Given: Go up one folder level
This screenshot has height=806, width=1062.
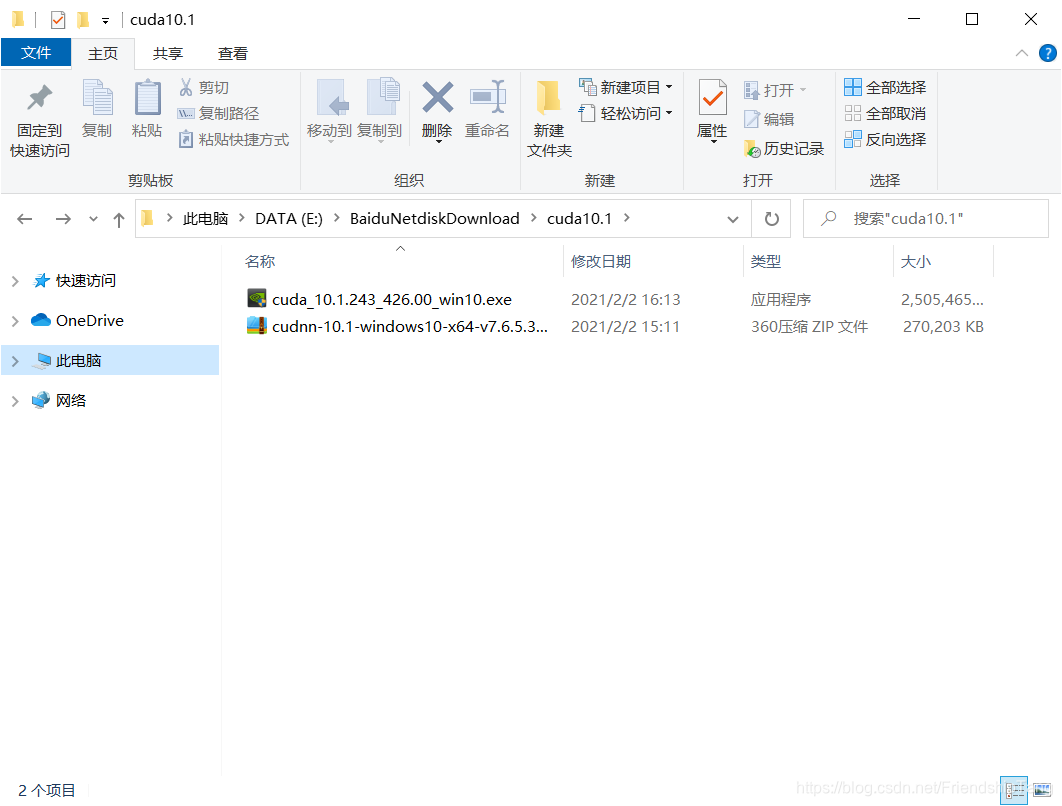Looking at the screenshot, I should [x=119, y=219].
